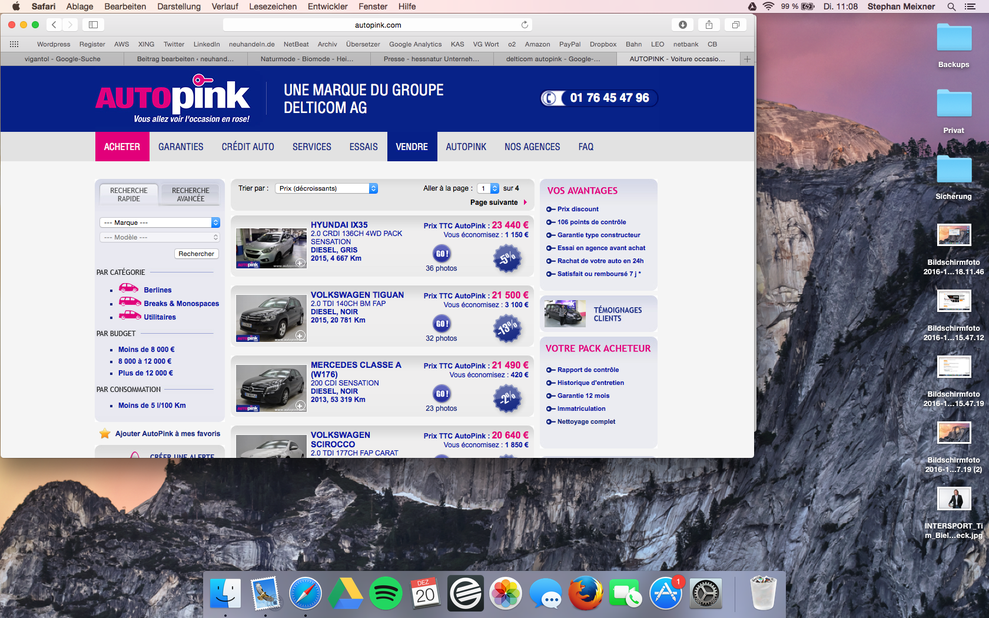Open Google Drive in the Dock
This screenshot has height=618, width=989.
point(346,593)
